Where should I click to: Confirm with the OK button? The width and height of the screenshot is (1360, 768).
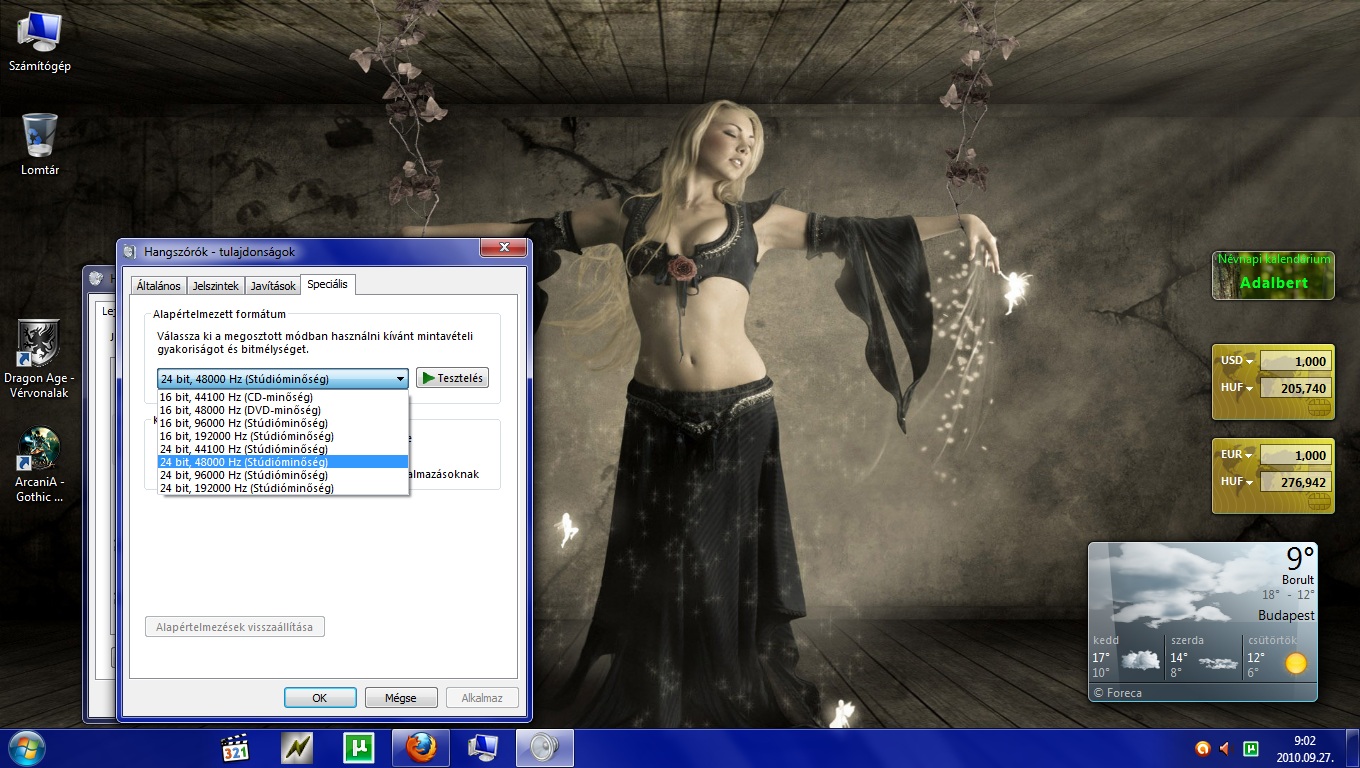[x=320, y=698]
